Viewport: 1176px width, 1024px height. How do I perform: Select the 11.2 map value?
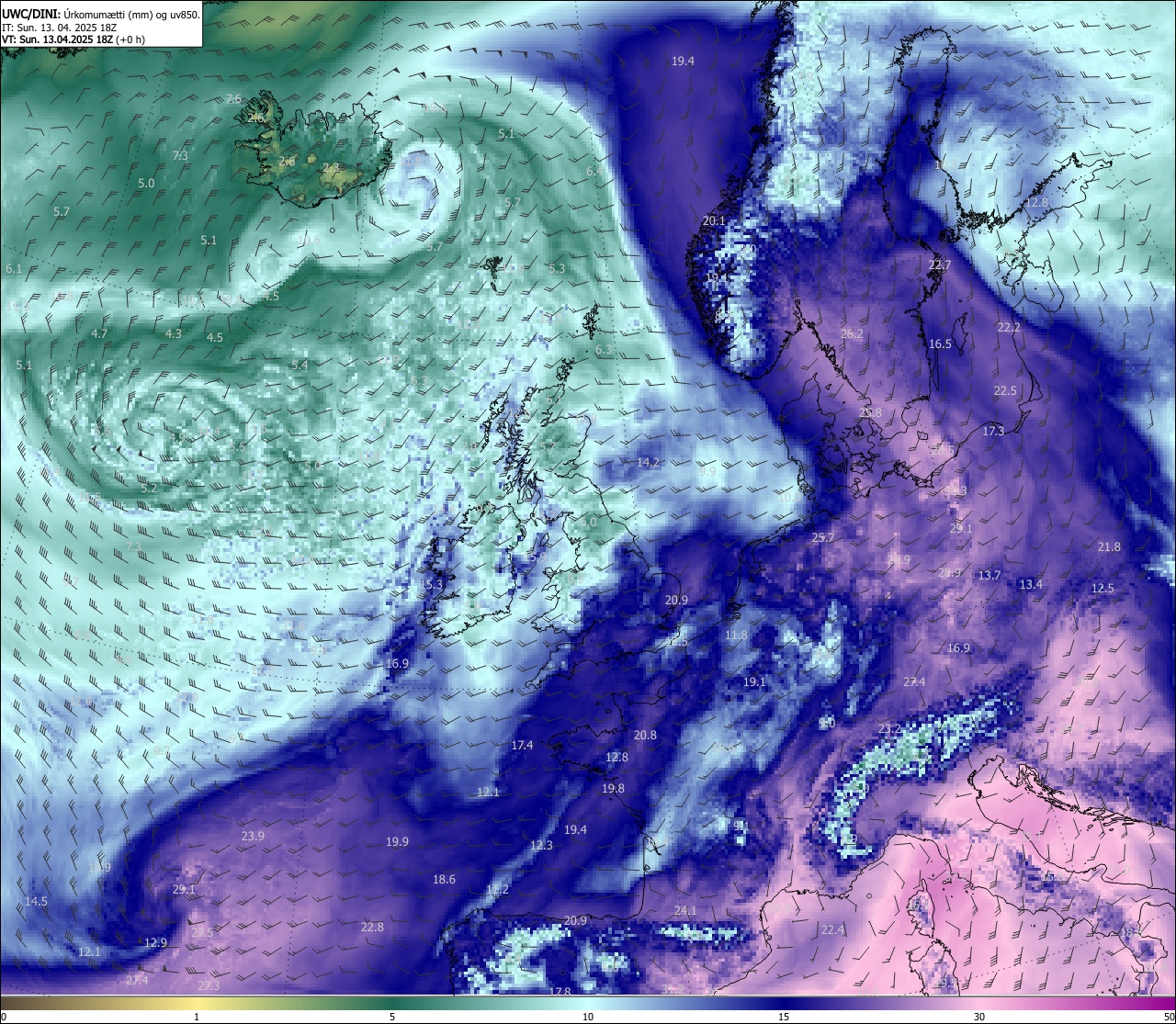pos(497,890)
